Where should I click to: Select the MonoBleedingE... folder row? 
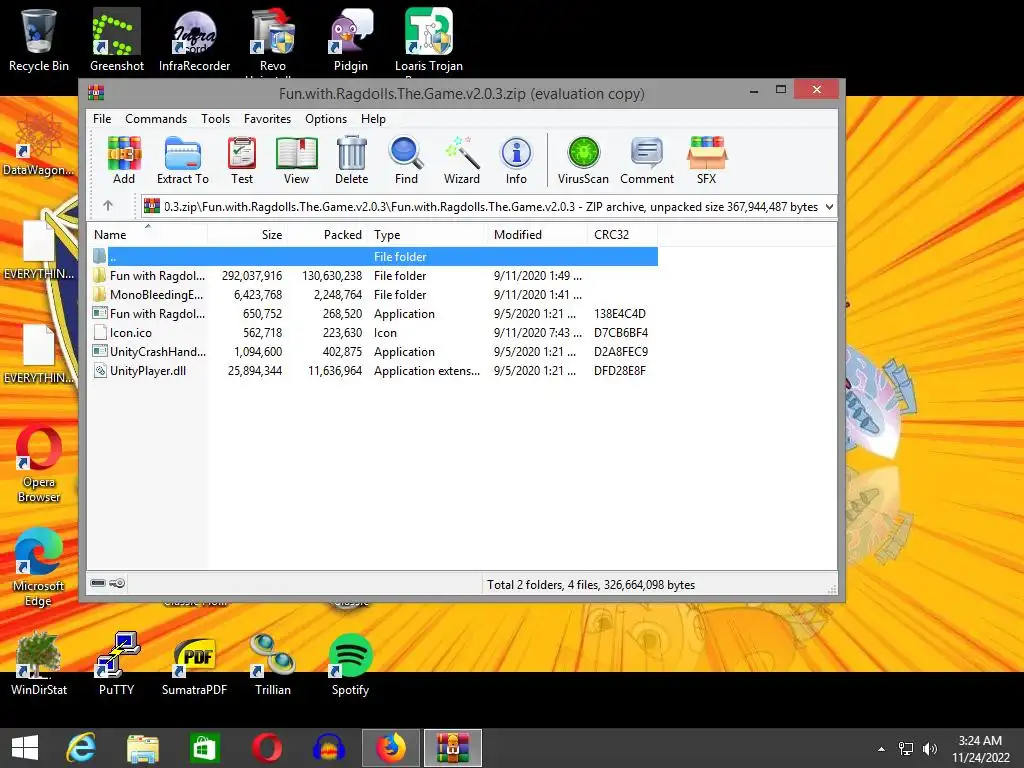374,295
